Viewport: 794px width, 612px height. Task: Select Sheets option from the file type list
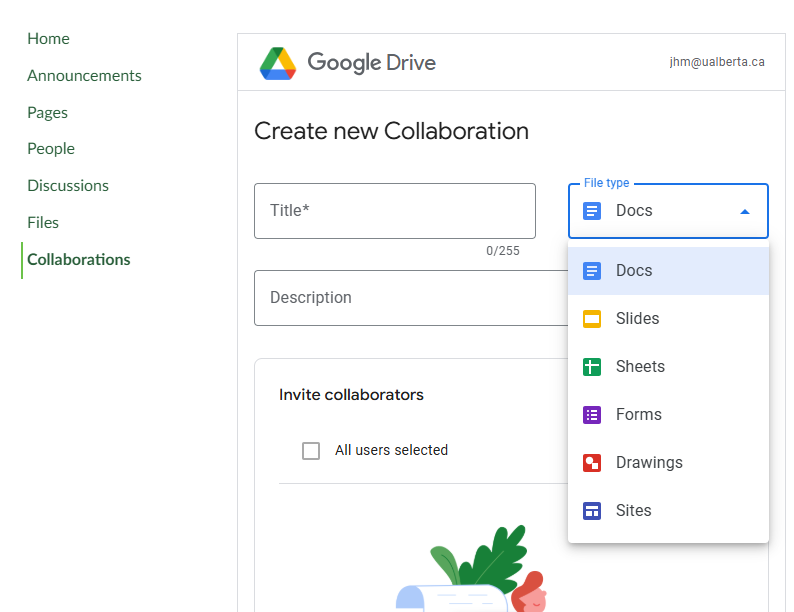coord(640,367)
